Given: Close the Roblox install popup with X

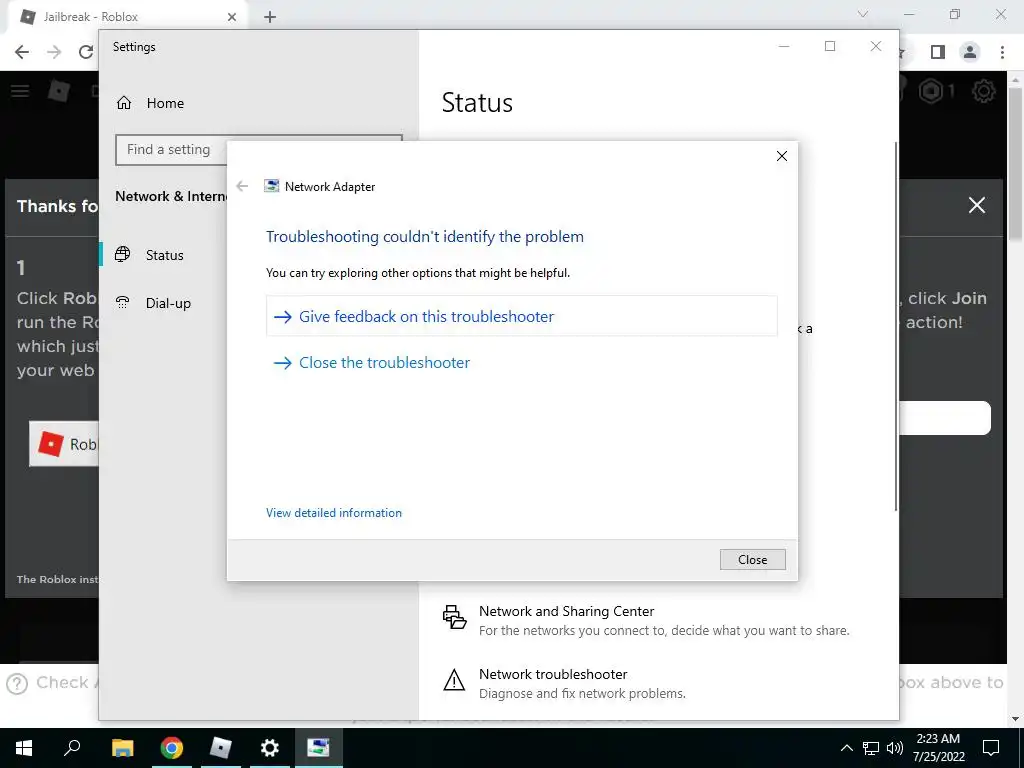Looking at the screenshot, I should pyautogui.click(x=977, y=205).
